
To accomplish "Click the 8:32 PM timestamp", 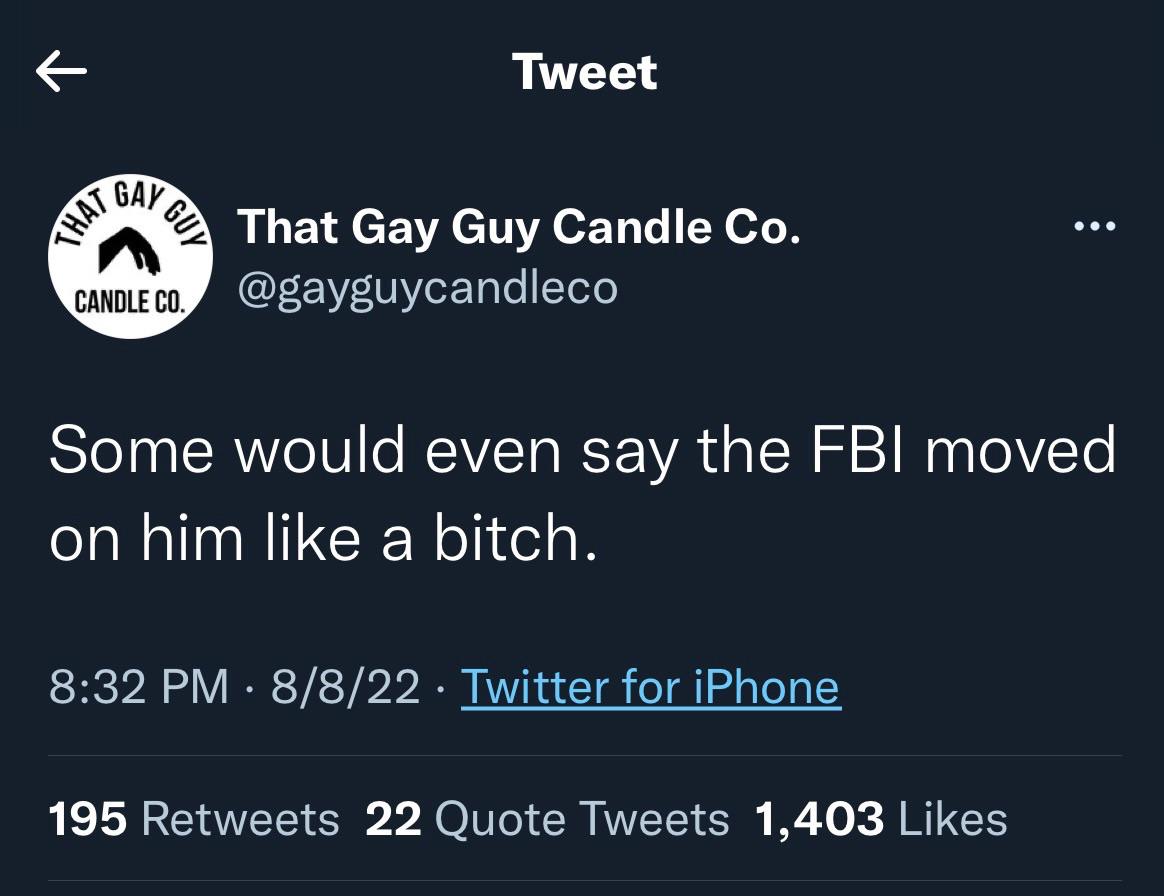I will [x=138, y=687].
